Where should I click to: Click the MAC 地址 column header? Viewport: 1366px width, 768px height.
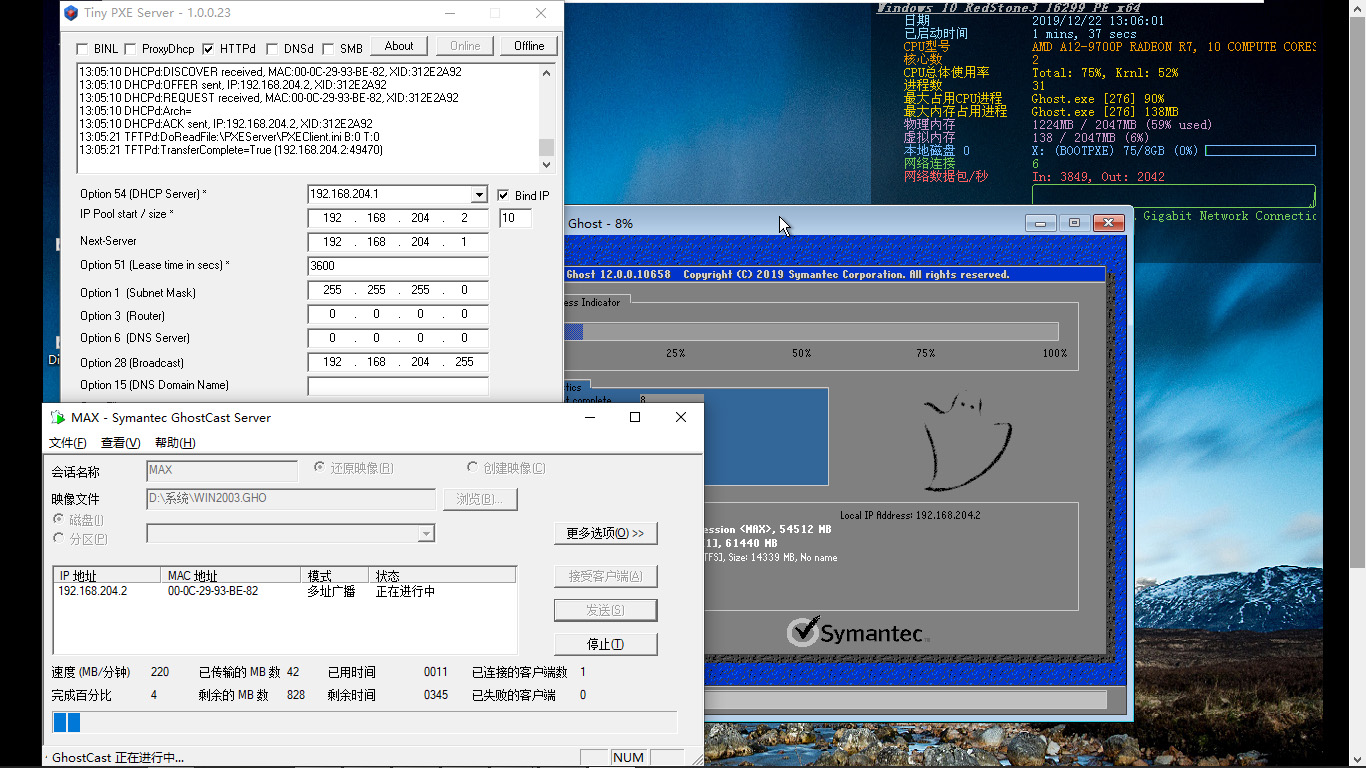pos(231,575)
